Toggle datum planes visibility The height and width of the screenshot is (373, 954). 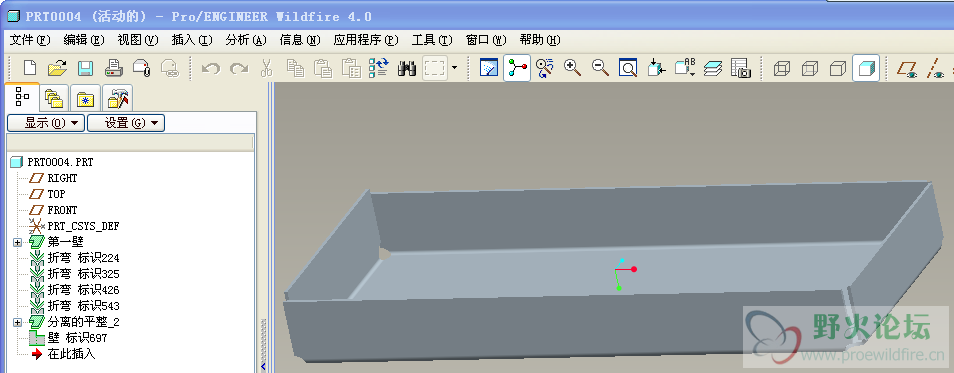click(907, 68)
